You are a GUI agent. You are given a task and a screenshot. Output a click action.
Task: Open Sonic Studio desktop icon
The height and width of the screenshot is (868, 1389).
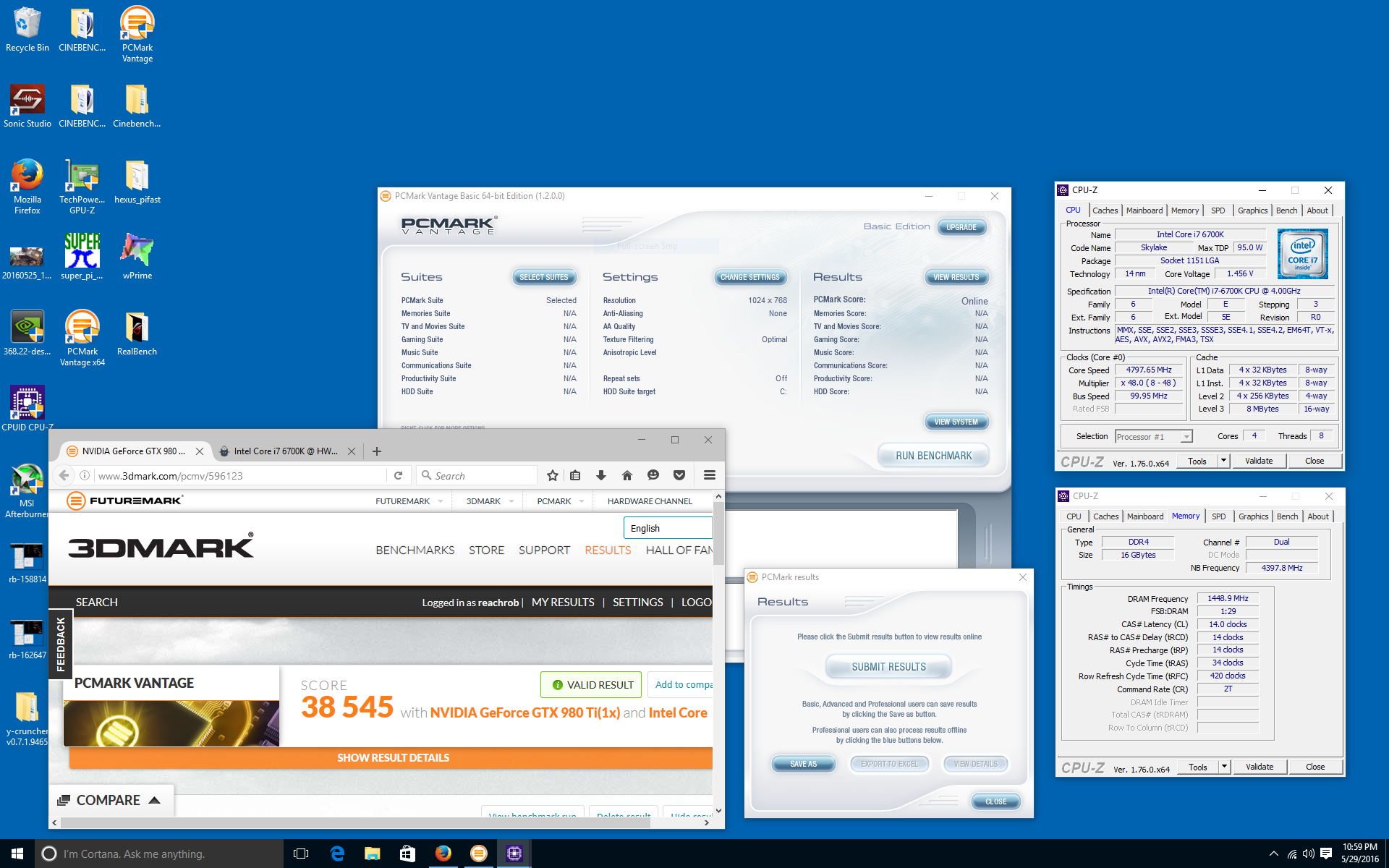click(27, 106)
